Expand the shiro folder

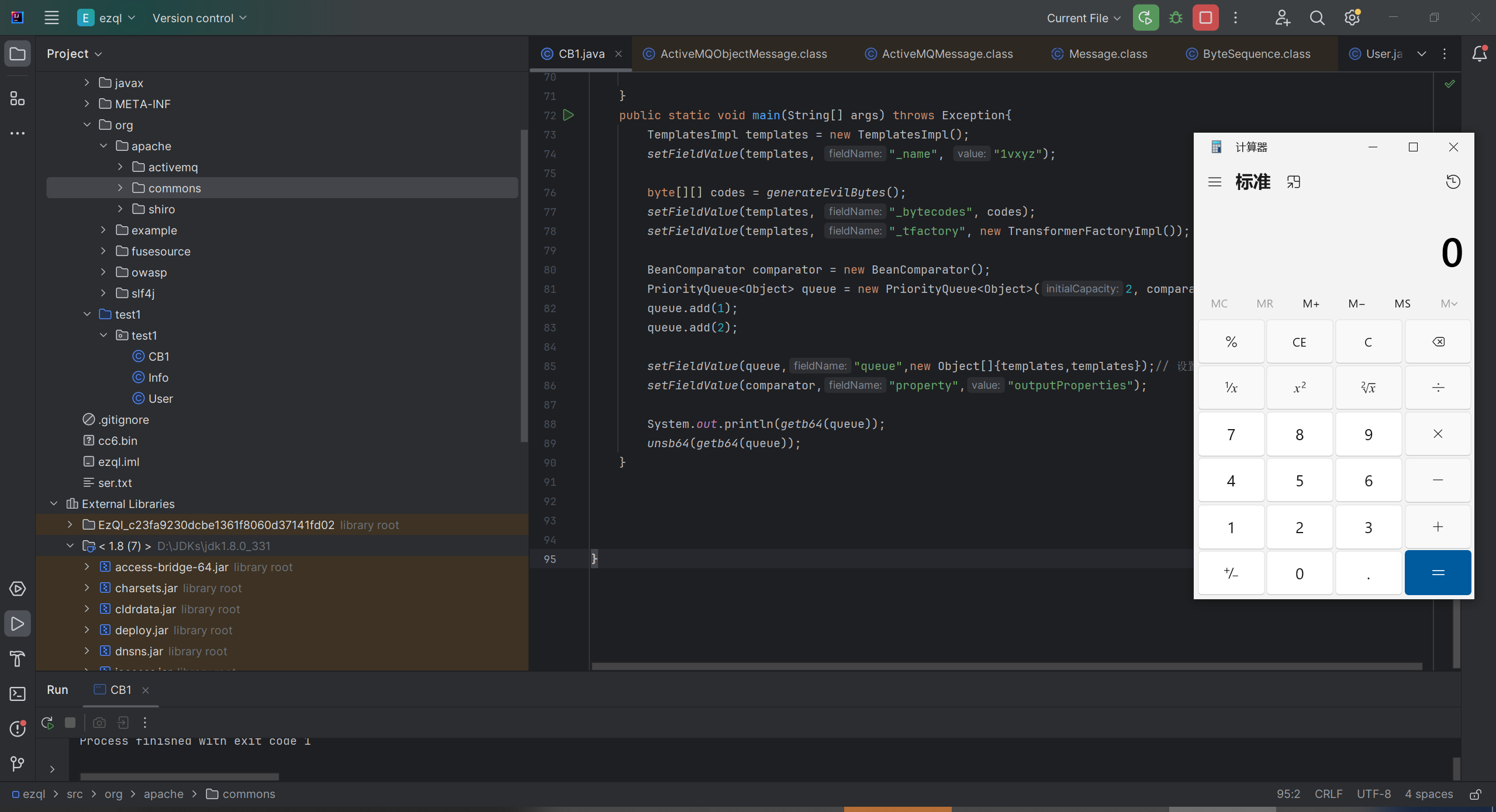point(120,209)
